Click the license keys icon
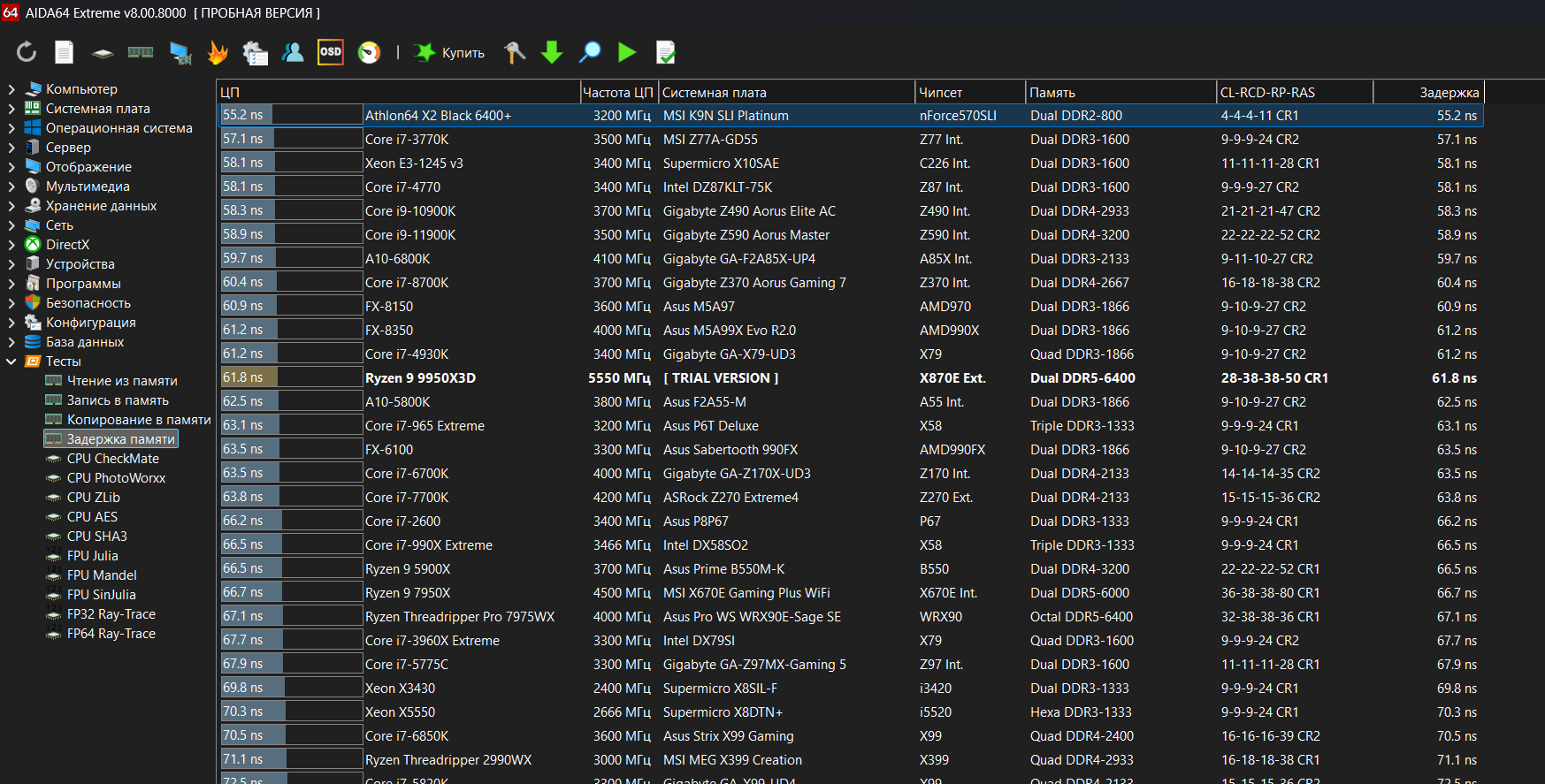Image resolution: width=1545 pixels, height=784 pixels. 514,53
